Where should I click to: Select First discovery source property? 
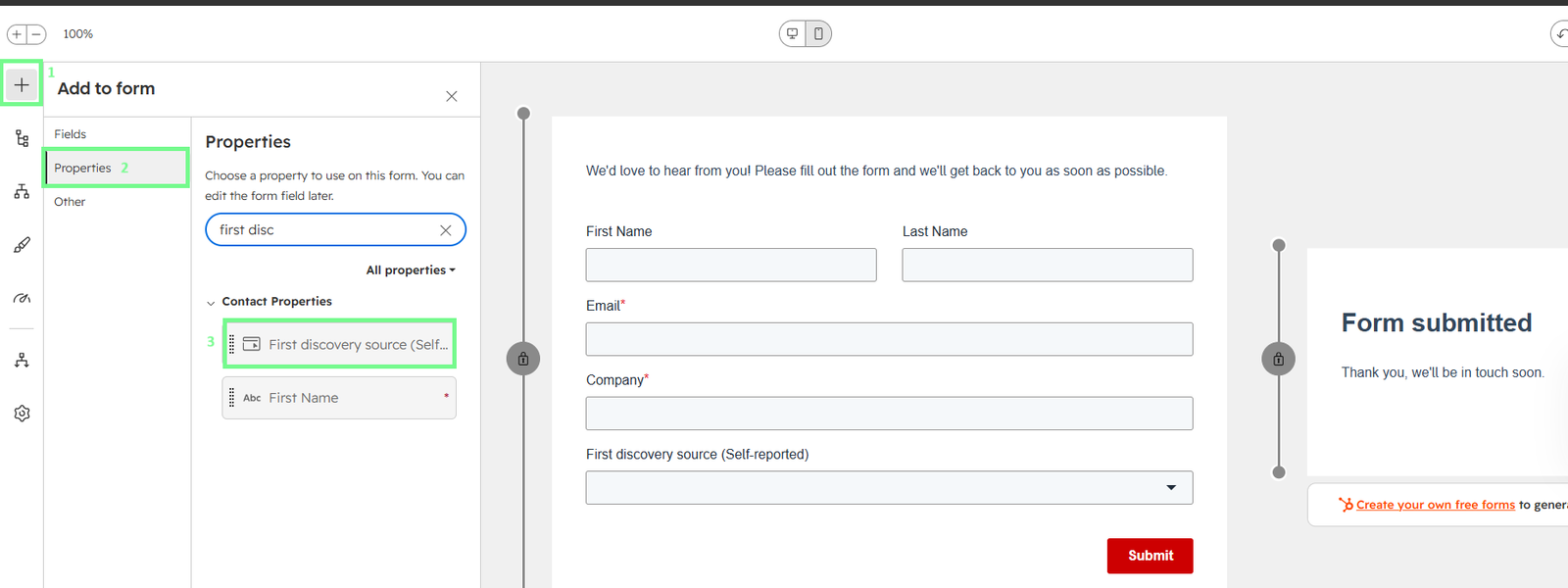click(x=339, y=344)
